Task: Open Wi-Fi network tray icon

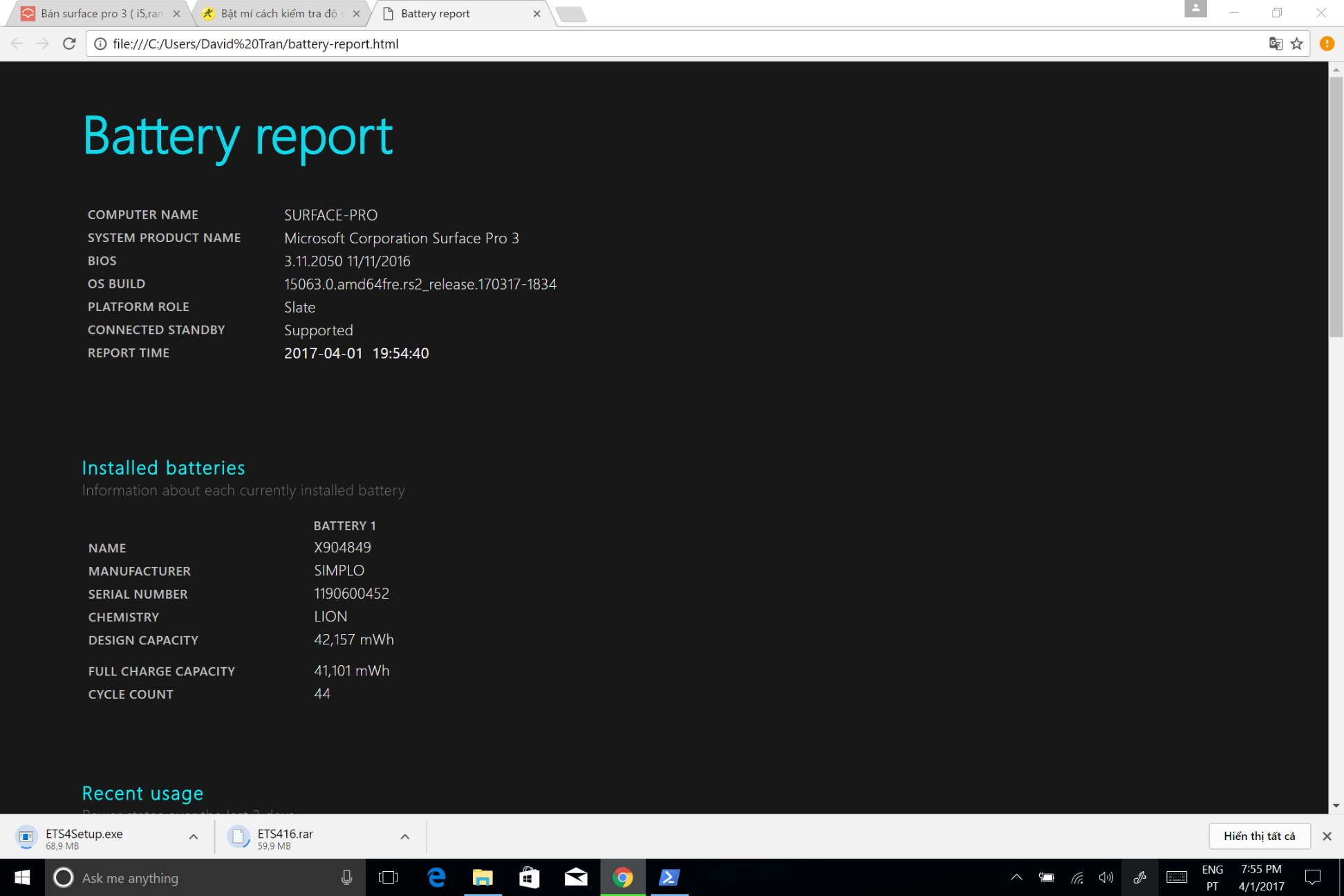Action: [x=1077, y=877]
